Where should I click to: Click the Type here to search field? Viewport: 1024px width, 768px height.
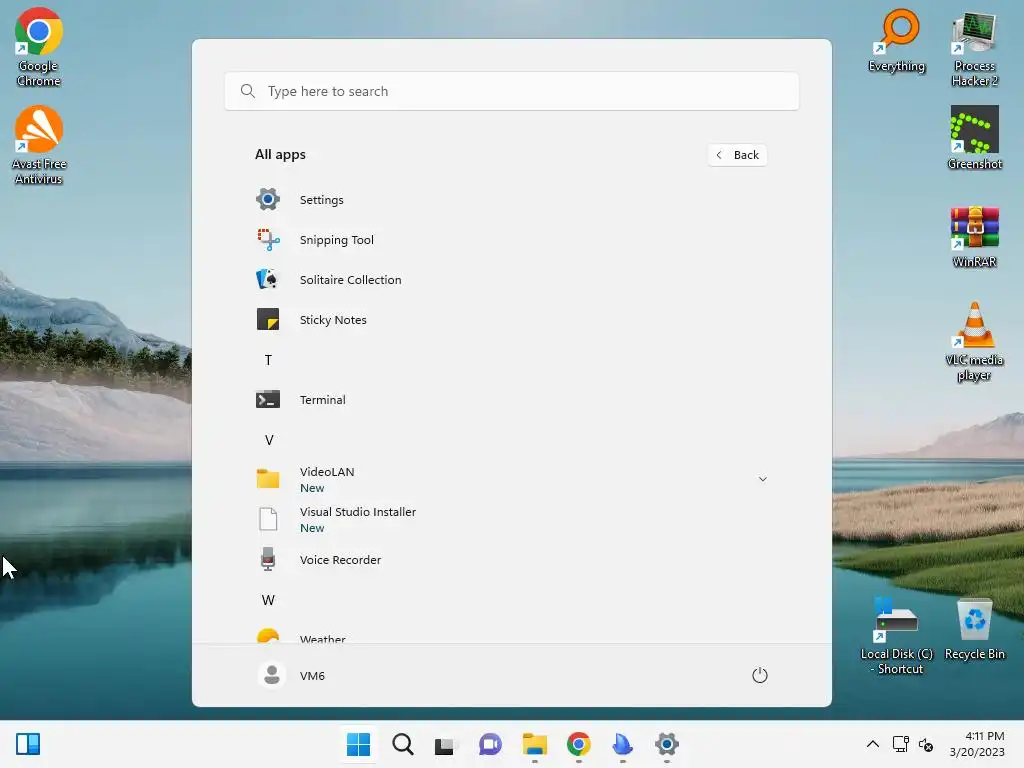[511, 91]
